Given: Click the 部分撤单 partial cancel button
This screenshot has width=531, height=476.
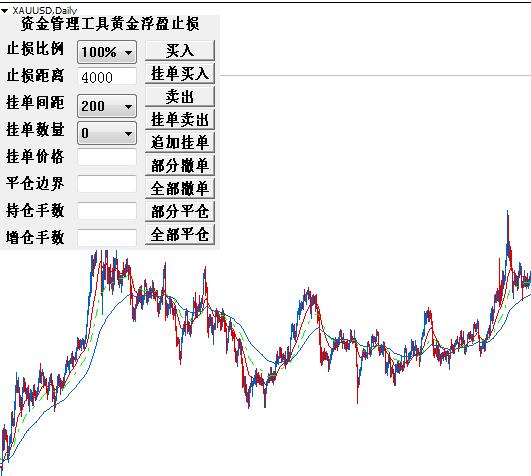Looking at the screenshot, I should point(180,165).
